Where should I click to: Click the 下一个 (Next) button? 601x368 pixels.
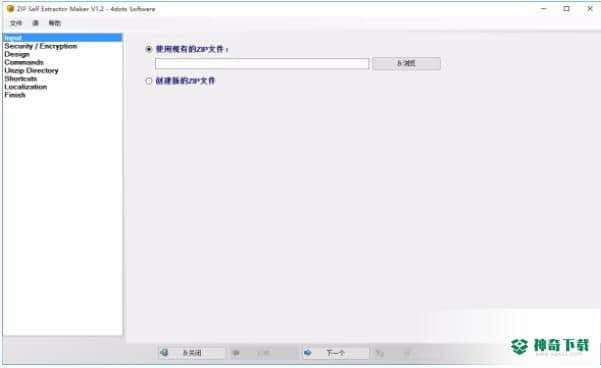(336, 353)
